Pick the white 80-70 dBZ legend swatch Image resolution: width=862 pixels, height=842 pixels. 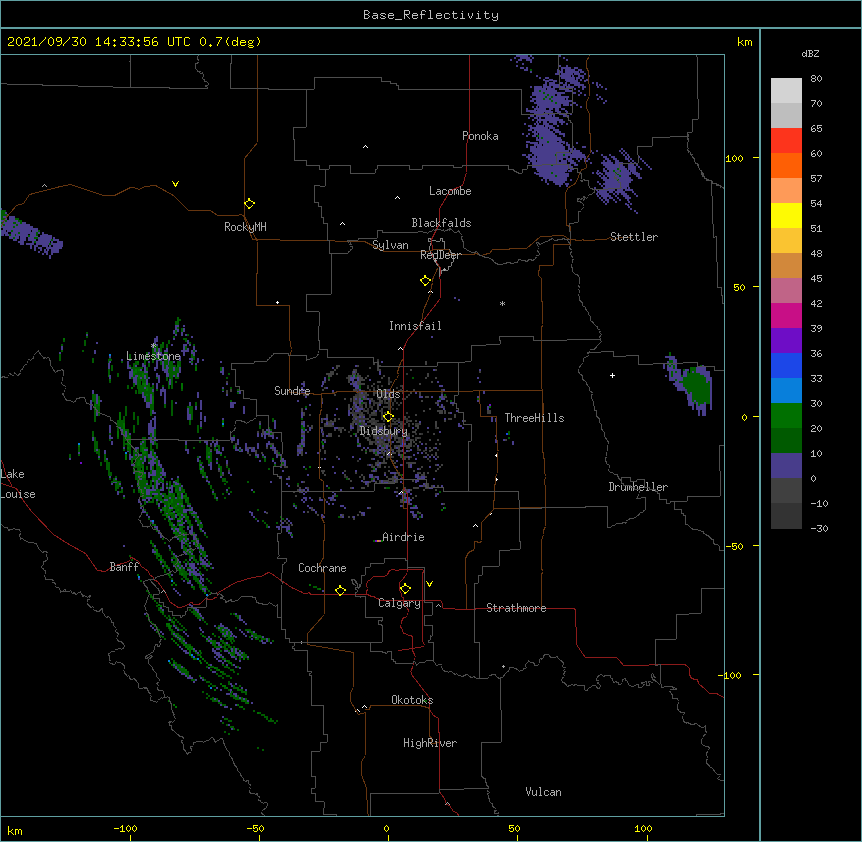(x=786, y=91)
